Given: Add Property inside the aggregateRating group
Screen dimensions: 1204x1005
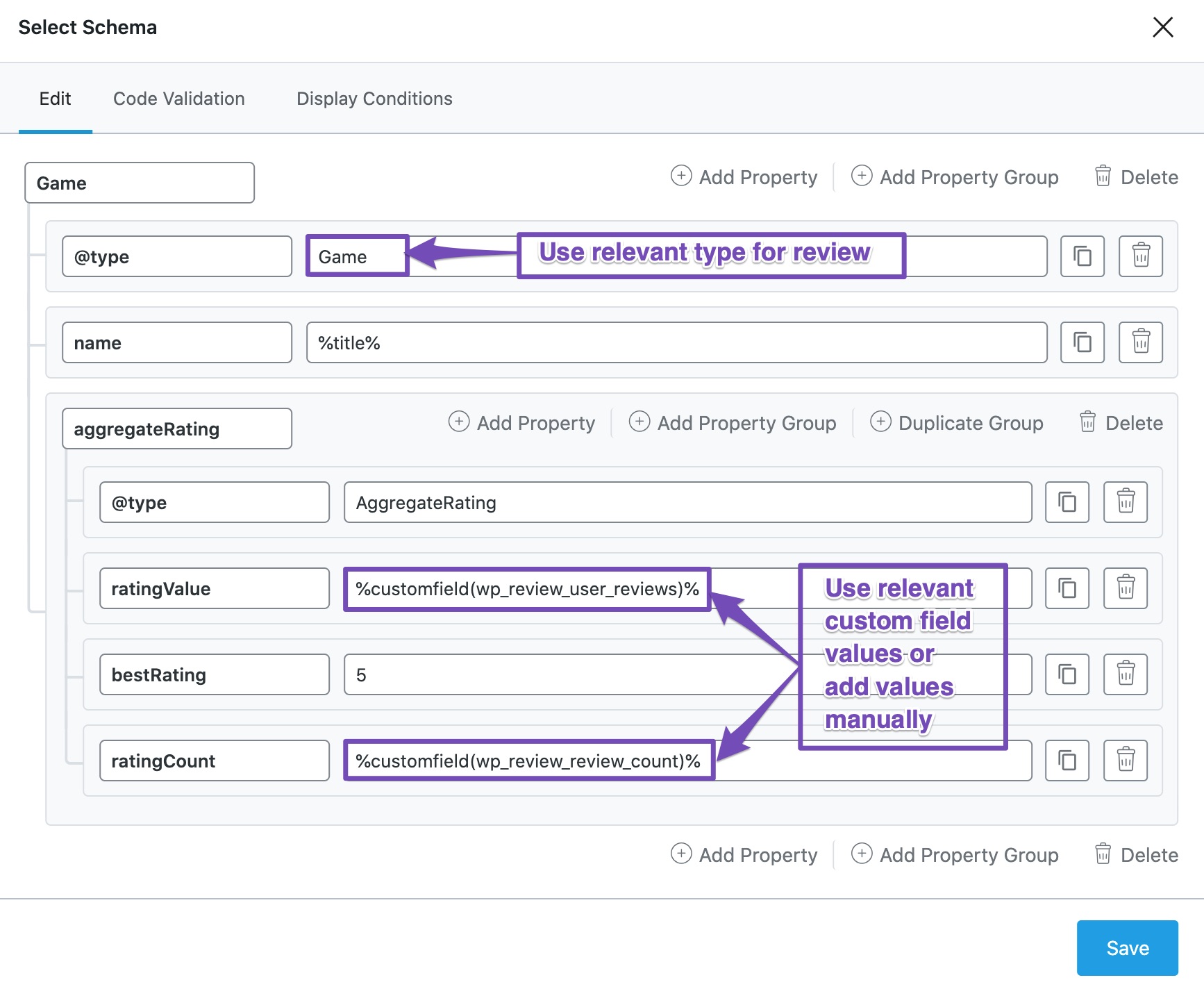Looking at the screenshot, I should tap(522, 423).
